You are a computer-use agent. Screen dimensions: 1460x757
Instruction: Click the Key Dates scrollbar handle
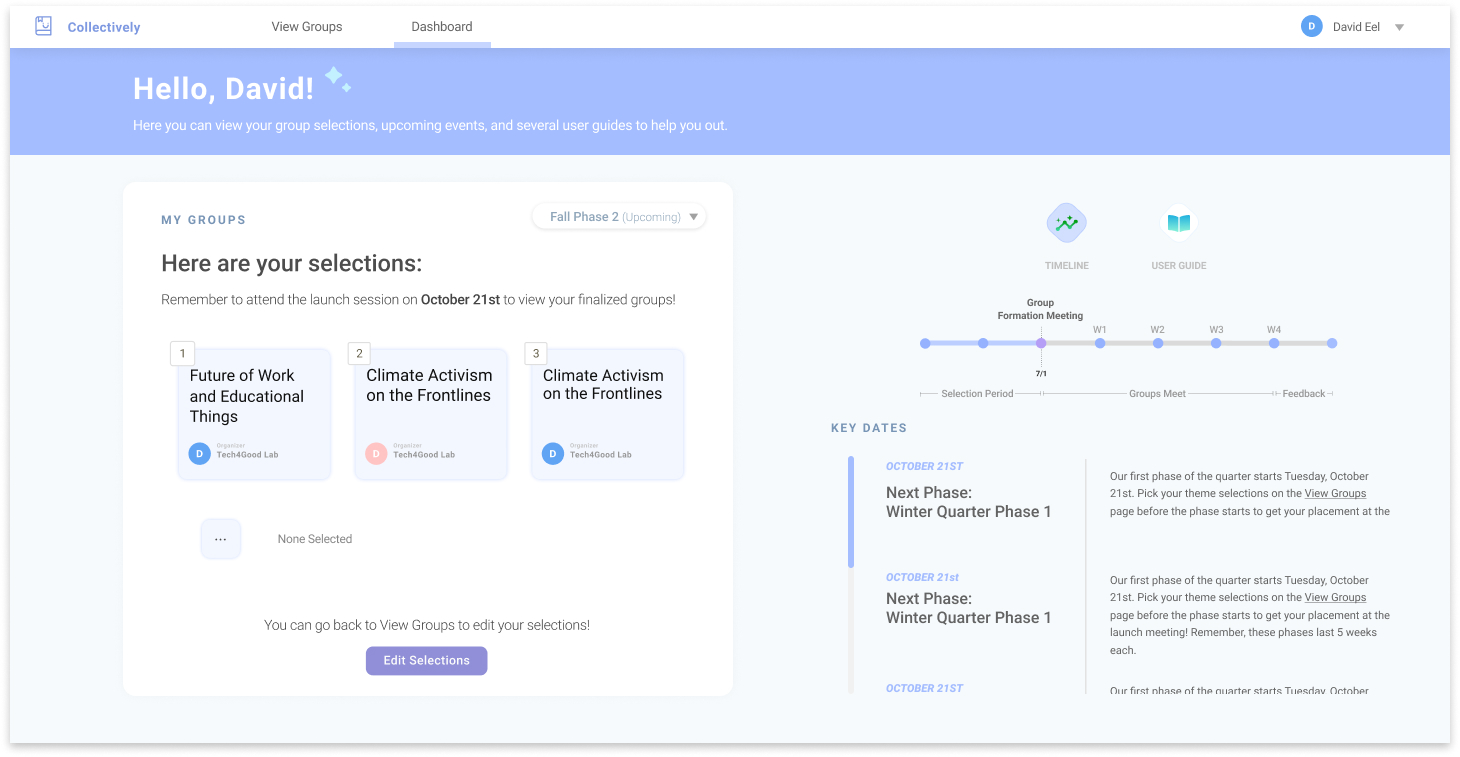(851, 512)
